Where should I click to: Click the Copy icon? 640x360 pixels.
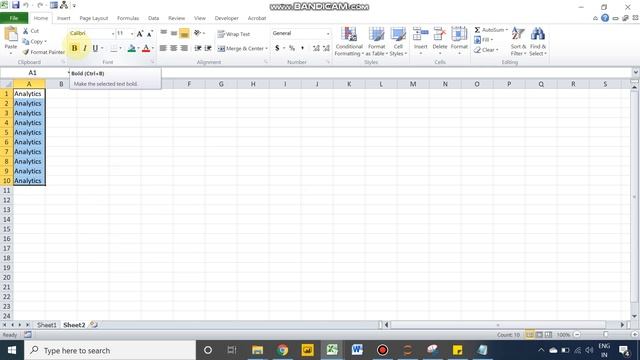point(26,41)
